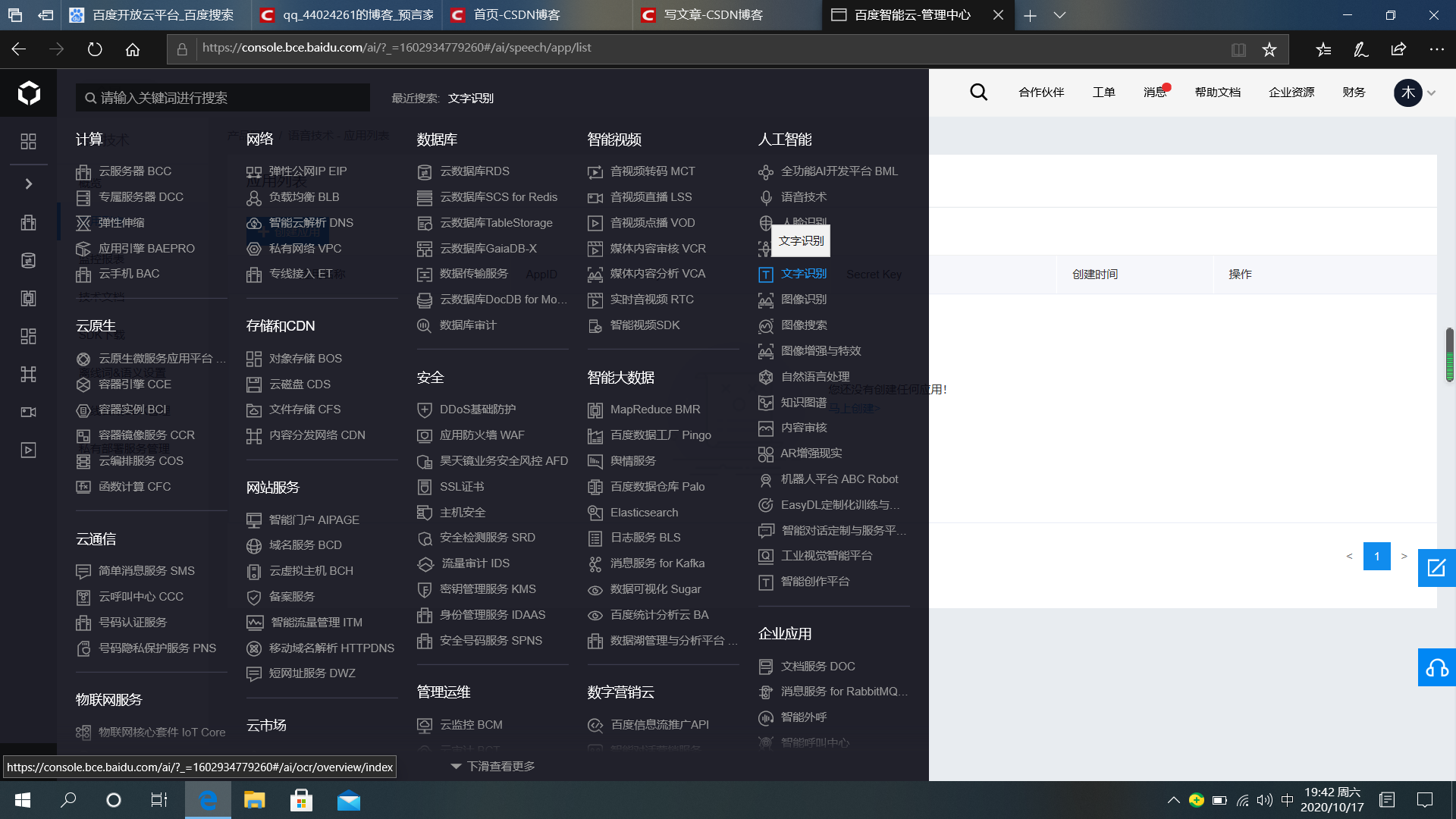Viewport: 1456px width, 819px height.
Task: Select the camera icon in the left sidebar
Action: click(x=28, y=412)
